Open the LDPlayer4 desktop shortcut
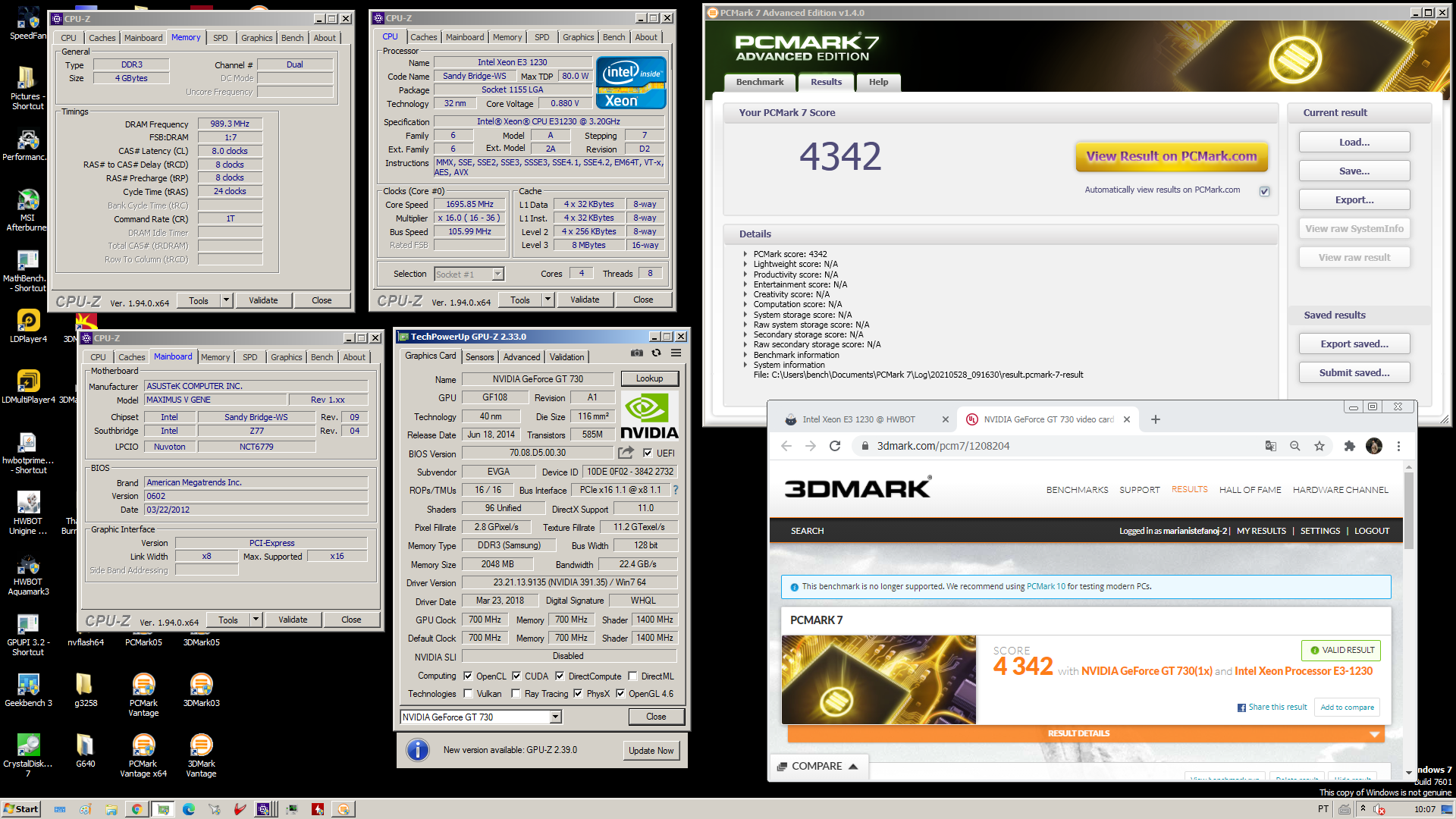Image resolution: width=1456 pixels, height=819 pixels. [28, 327]
